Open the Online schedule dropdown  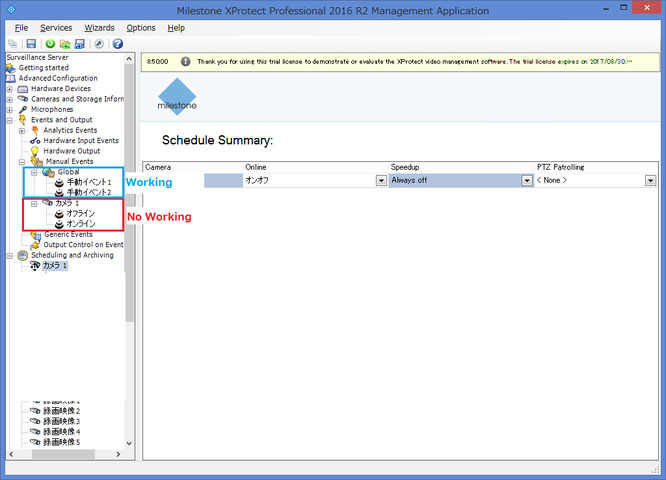(381, 181)
